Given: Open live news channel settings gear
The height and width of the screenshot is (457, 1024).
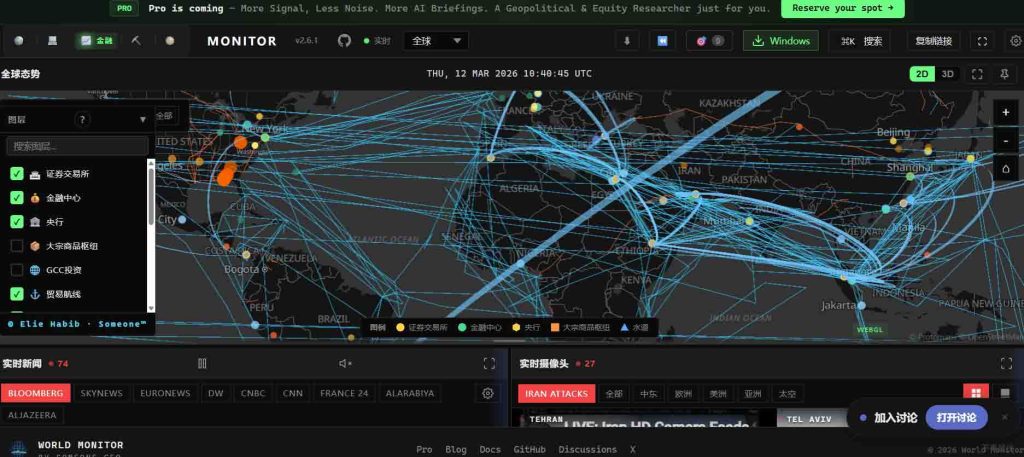Looking at the screenshot, I should 488,394.
